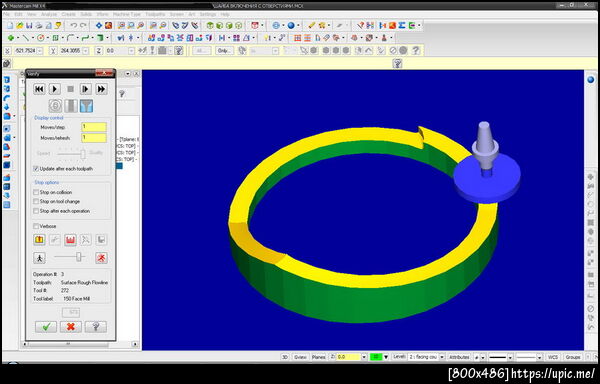Image resolution: width=600 pixels, height=384 pixels.
Task: Click the Open file folder icon
Action: 20,26
